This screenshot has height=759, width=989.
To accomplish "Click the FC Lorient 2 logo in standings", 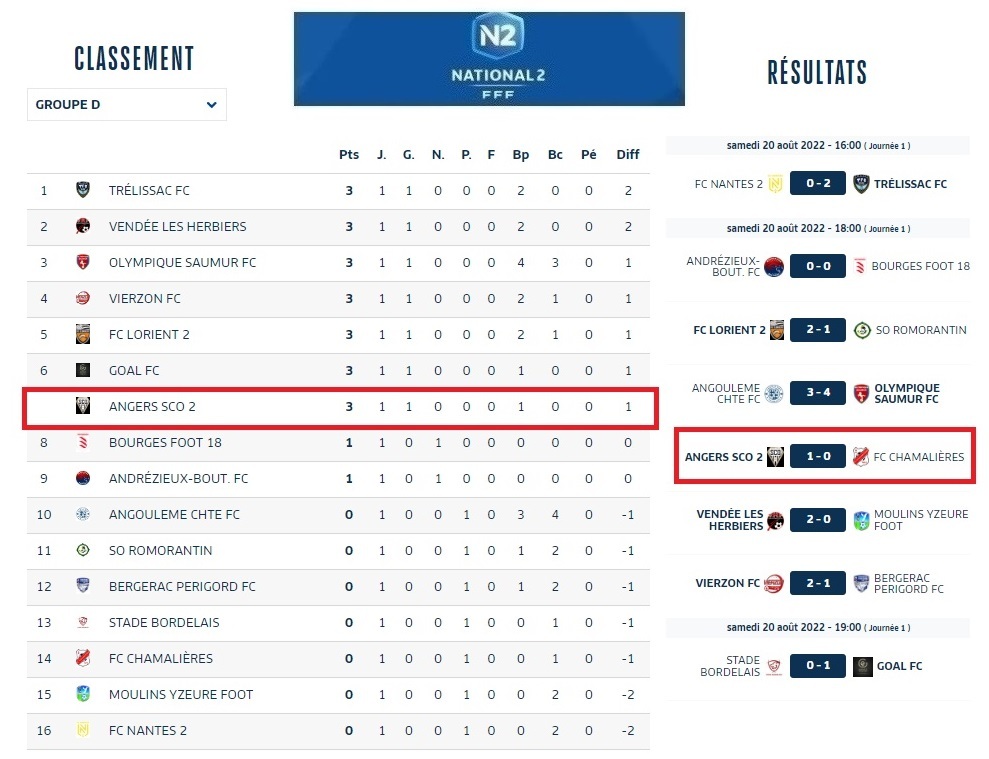I will click(x=83, y=334).
